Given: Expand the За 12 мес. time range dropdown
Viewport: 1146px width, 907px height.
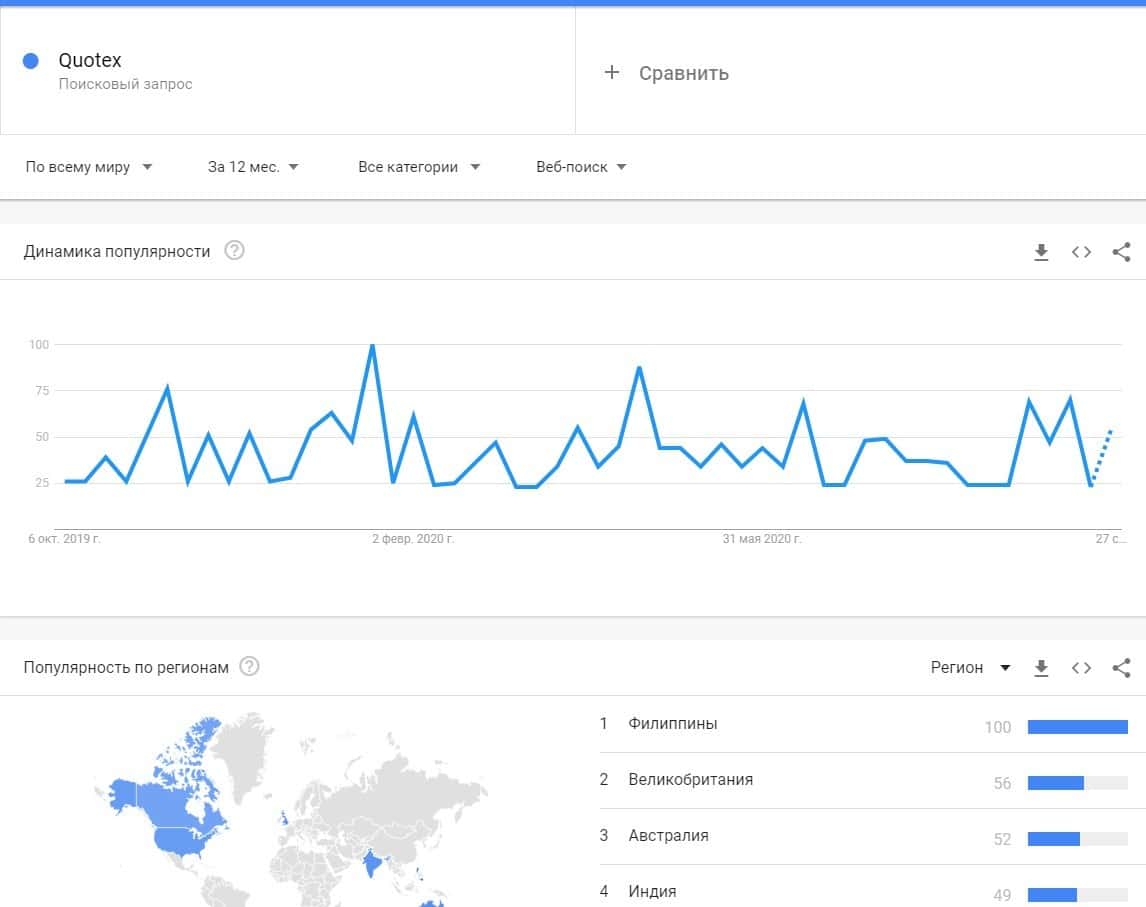Looking at the screenshot, I should [x=253, y=167].
